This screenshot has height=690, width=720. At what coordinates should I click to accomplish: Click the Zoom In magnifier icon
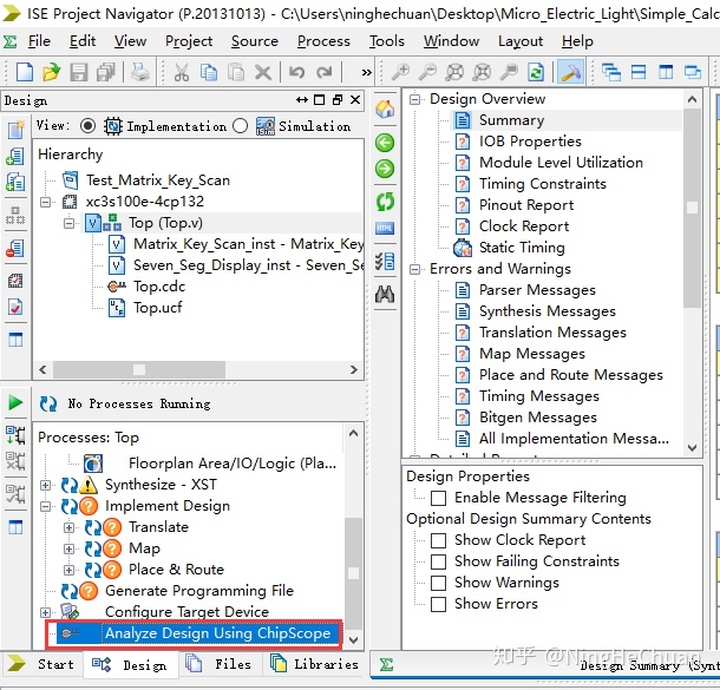coord(400,72)
